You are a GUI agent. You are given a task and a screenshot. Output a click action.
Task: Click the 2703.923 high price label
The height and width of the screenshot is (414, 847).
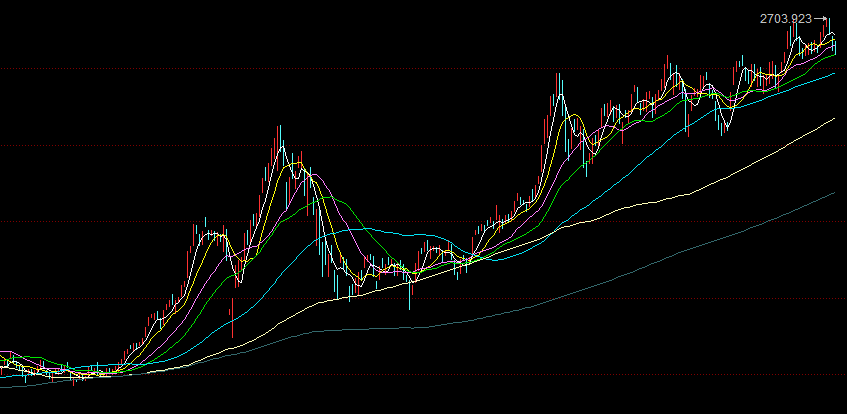point(786,19)
